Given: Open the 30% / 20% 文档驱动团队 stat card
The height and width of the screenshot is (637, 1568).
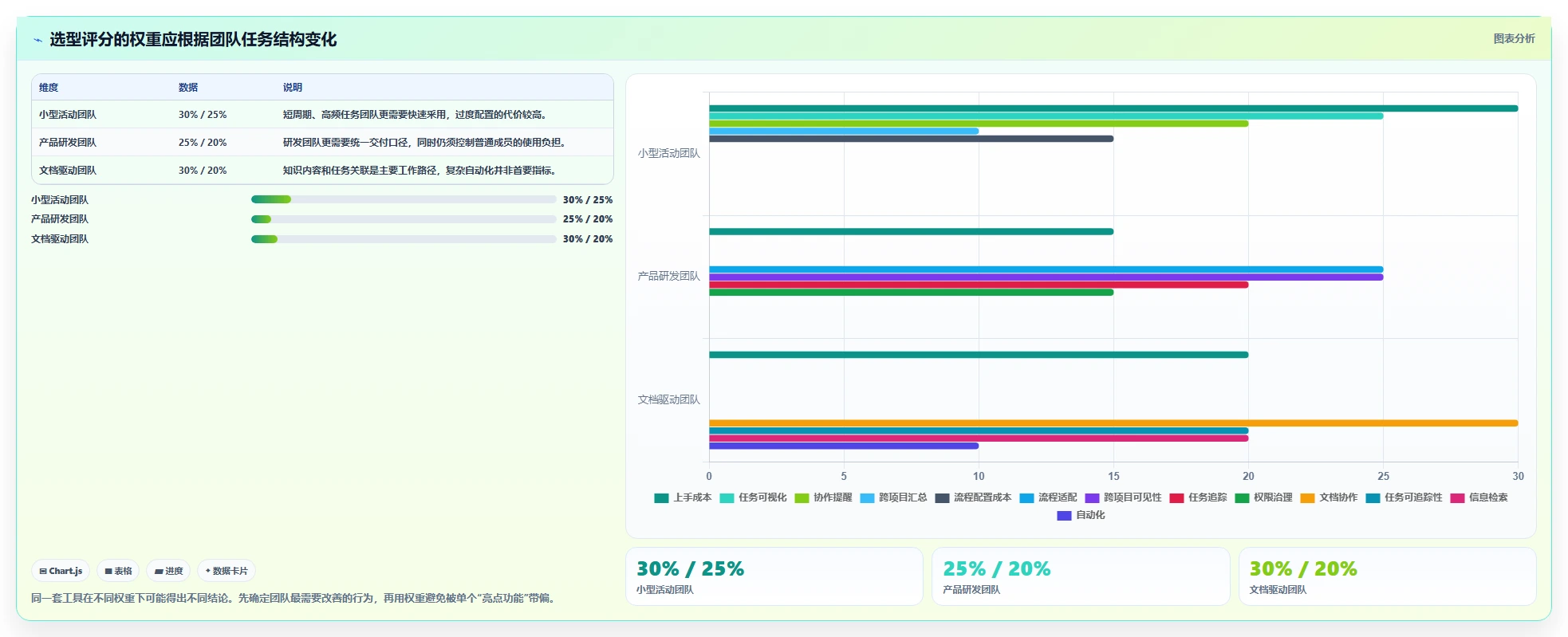Looking at the screenshot, I should pos(1387,576).
